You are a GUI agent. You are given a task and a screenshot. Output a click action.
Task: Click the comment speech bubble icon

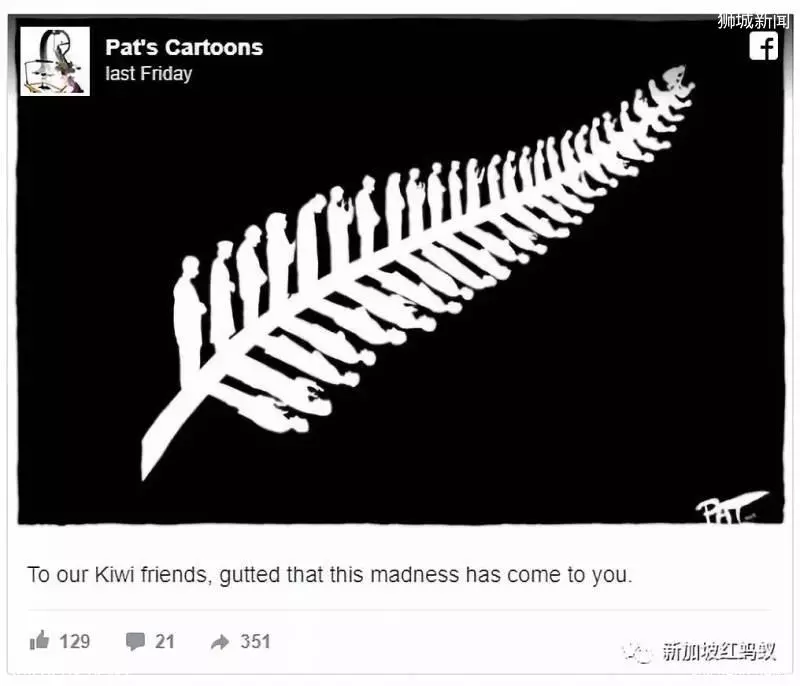135,641
